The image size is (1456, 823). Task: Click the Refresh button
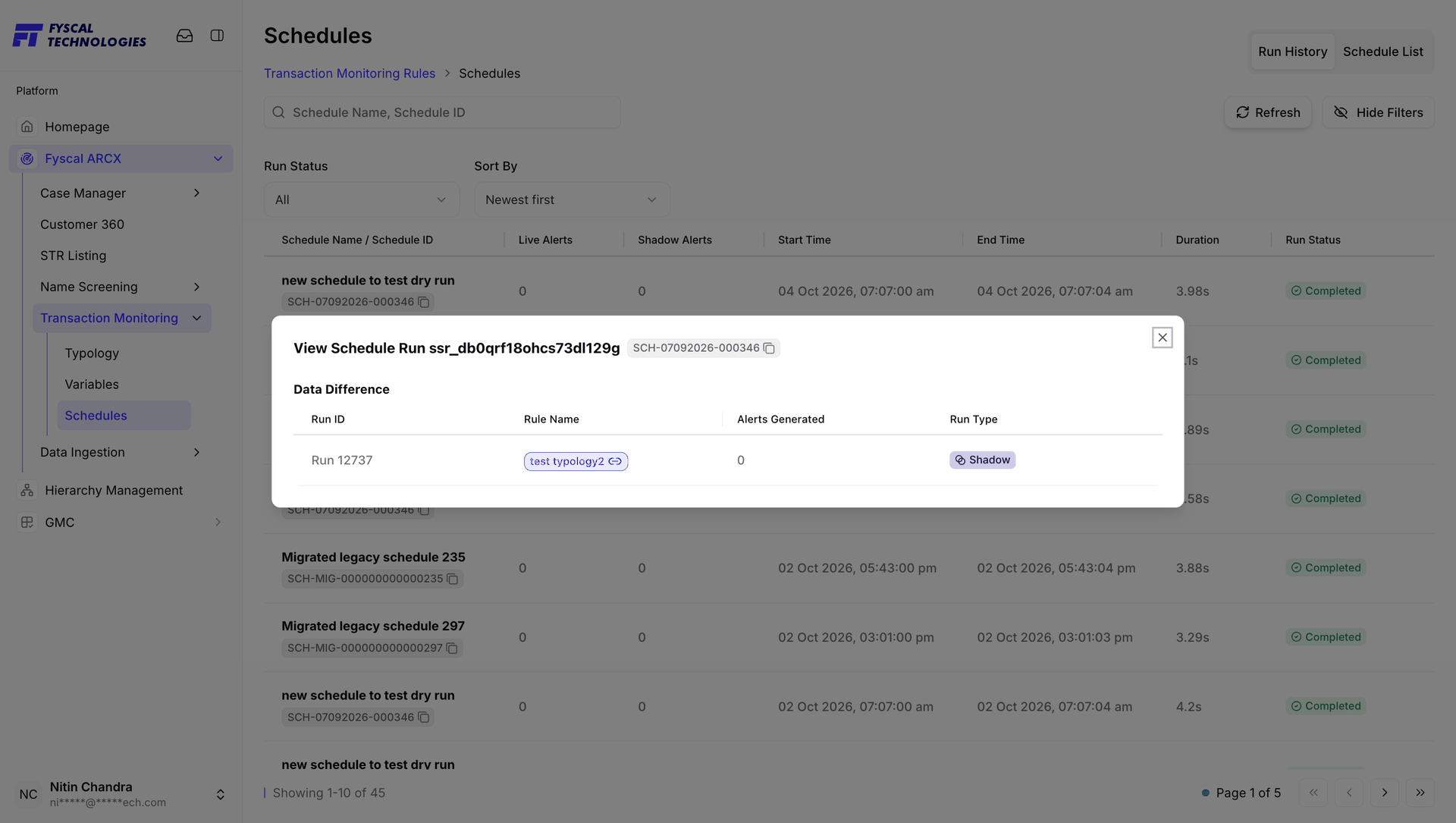tap(1267, 112)
